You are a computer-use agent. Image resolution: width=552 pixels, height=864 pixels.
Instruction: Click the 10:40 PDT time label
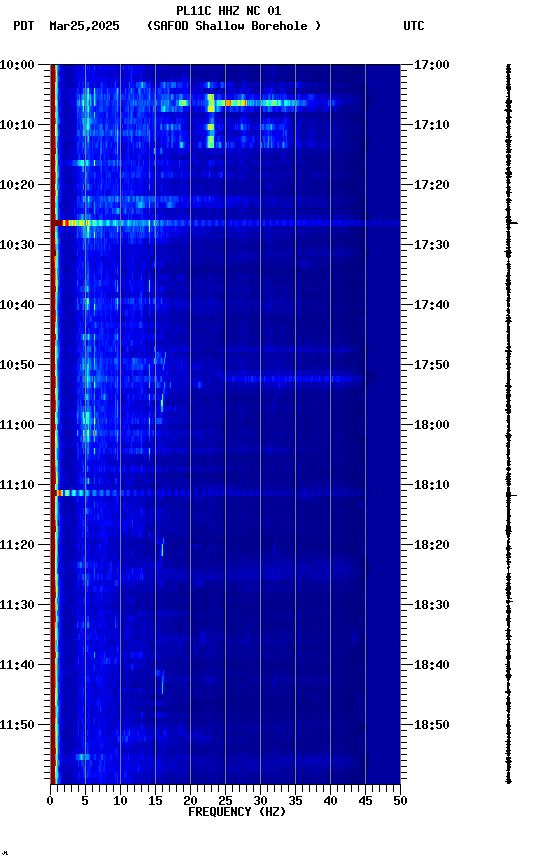coord(17,305)
